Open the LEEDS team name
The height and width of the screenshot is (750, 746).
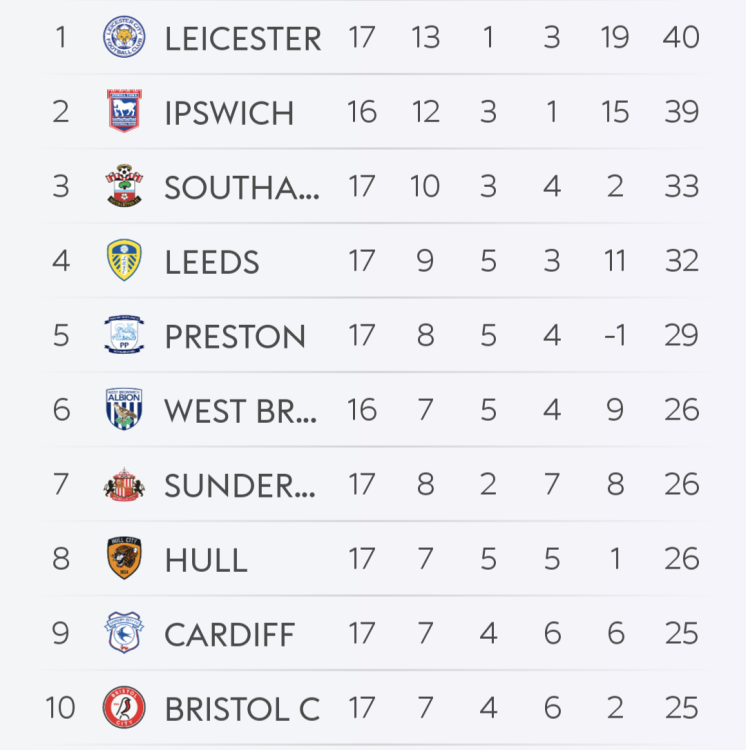212,262
